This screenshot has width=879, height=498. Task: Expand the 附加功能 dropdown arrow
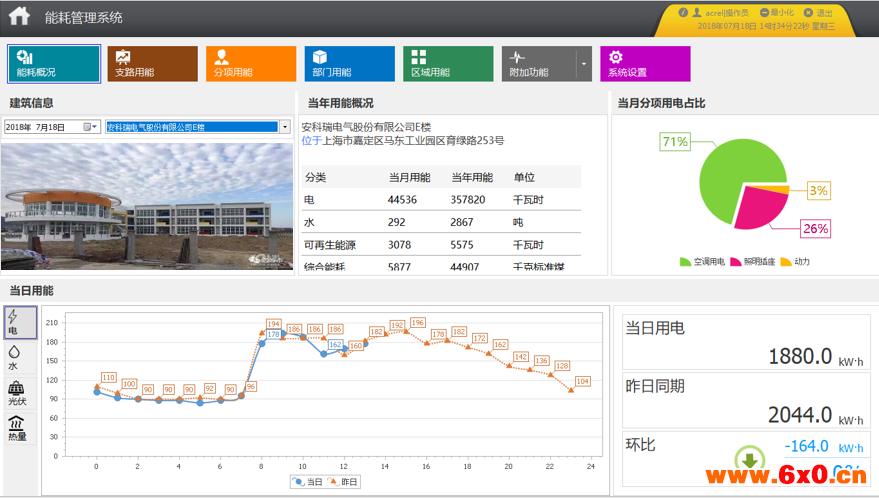(583, 64)
